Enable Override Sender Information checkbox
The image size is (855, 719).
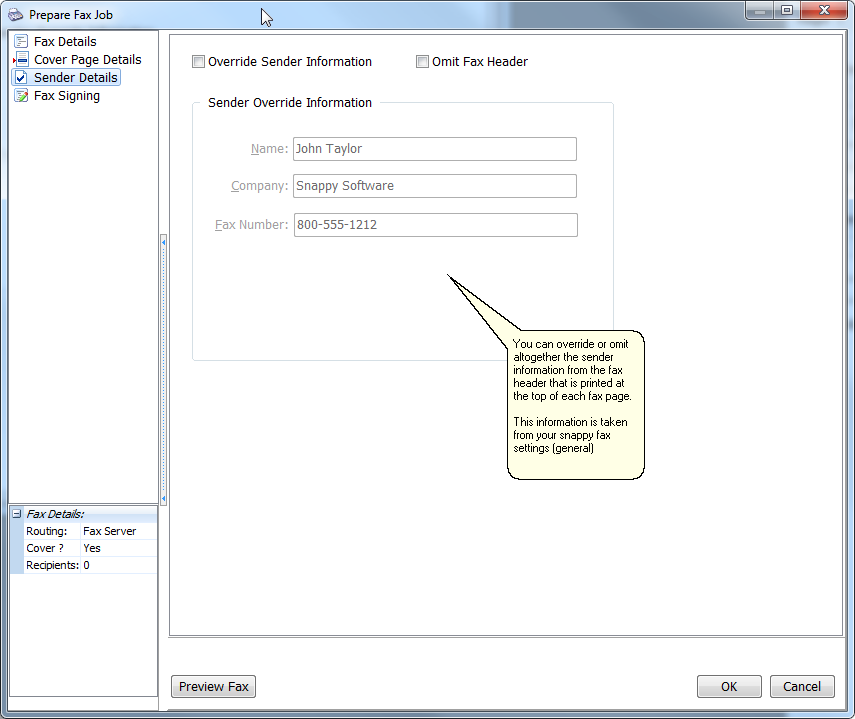[198, 62]
